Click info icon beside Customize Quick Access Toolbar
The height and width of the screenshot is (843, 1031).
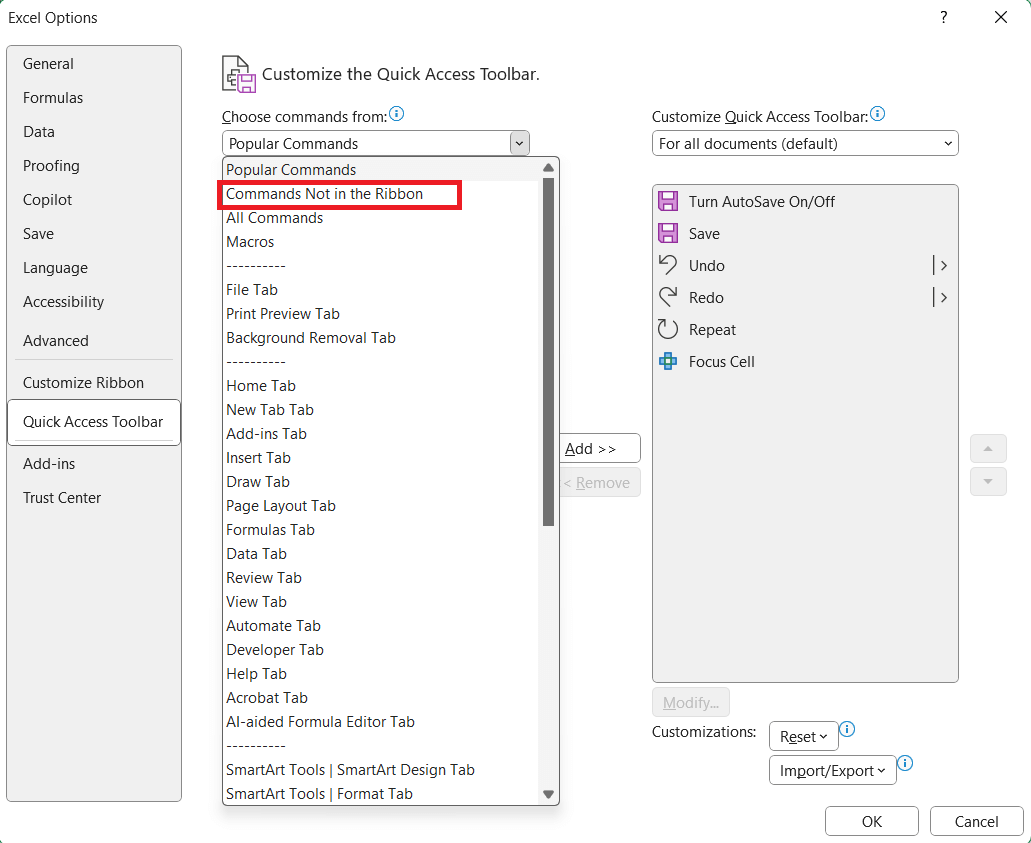[877, 114]
